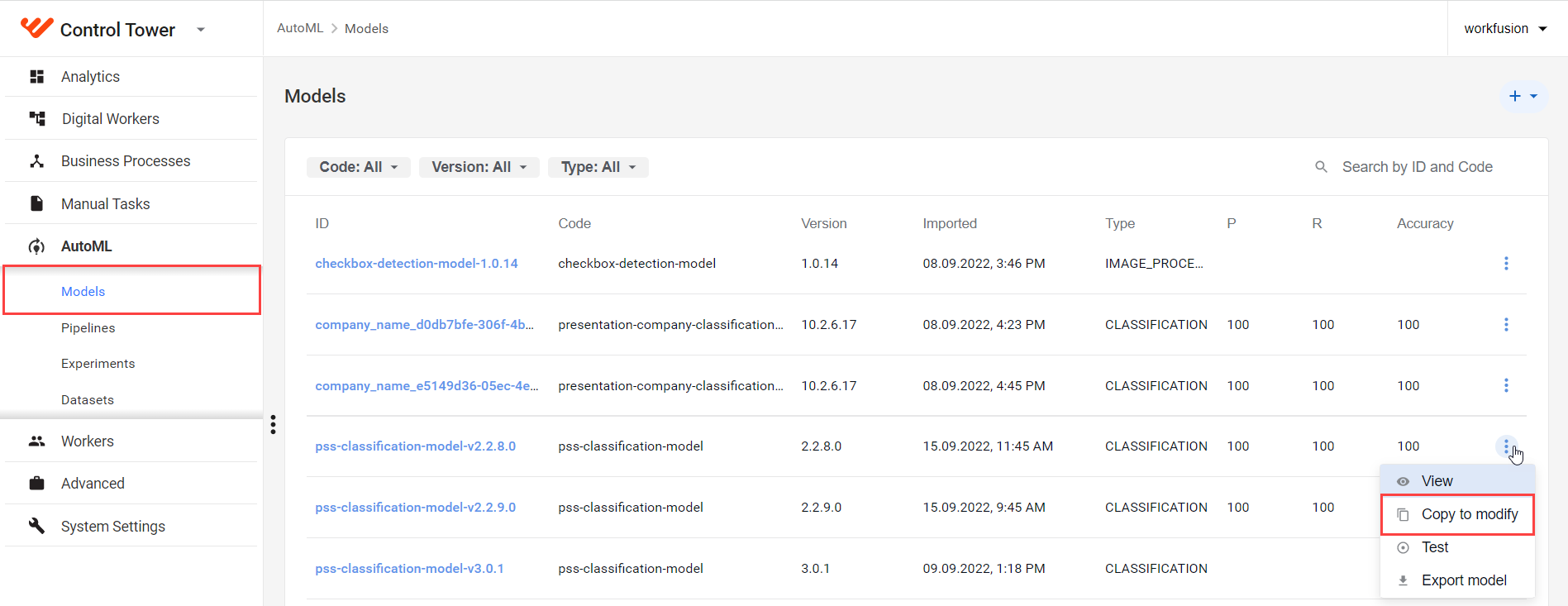Click the download icon beside Export model
Image resolution: width=1568 pixels, height=606 pixels.
tap(1403, 580)
